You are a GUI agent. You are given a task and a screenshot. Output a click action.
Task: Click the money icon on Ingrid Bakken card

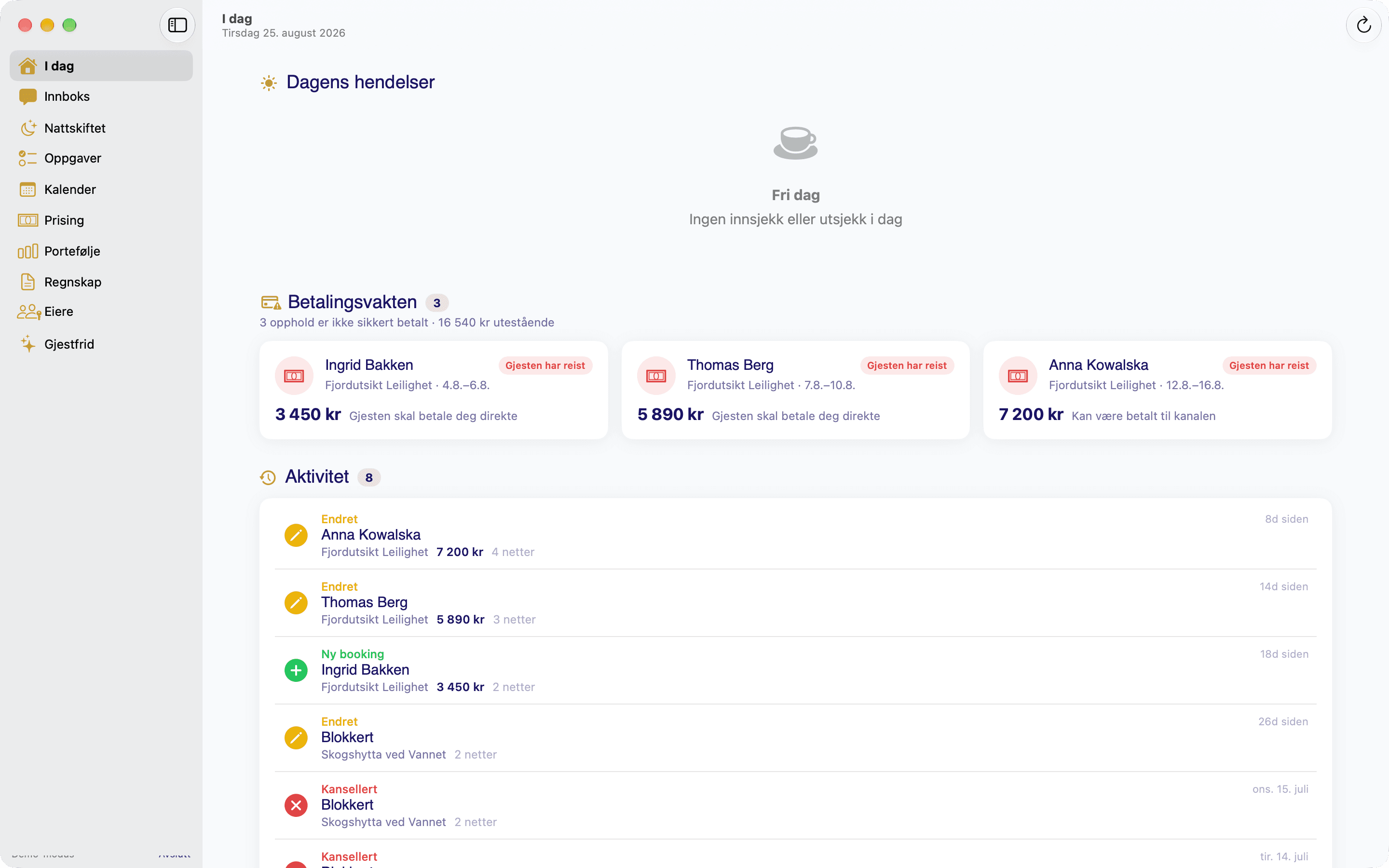pos(294,376)
